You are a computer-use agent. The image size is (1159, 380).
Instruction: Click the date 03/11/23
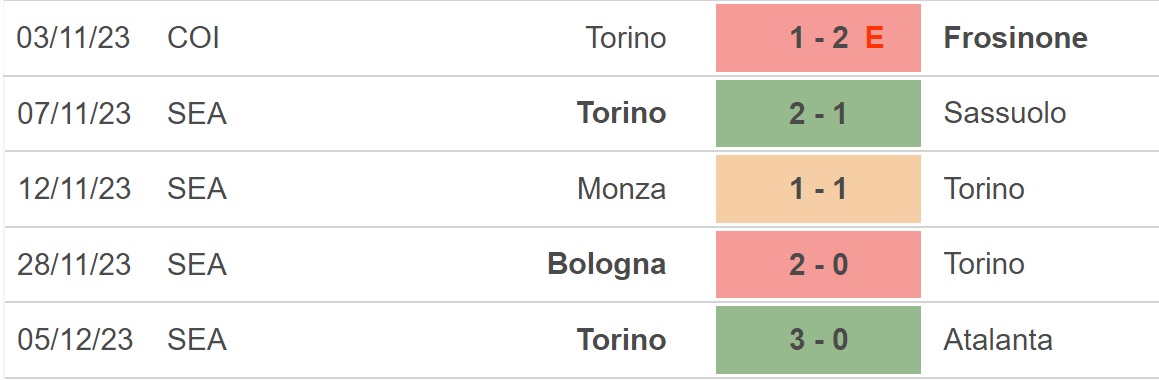[x=73, y=38]
